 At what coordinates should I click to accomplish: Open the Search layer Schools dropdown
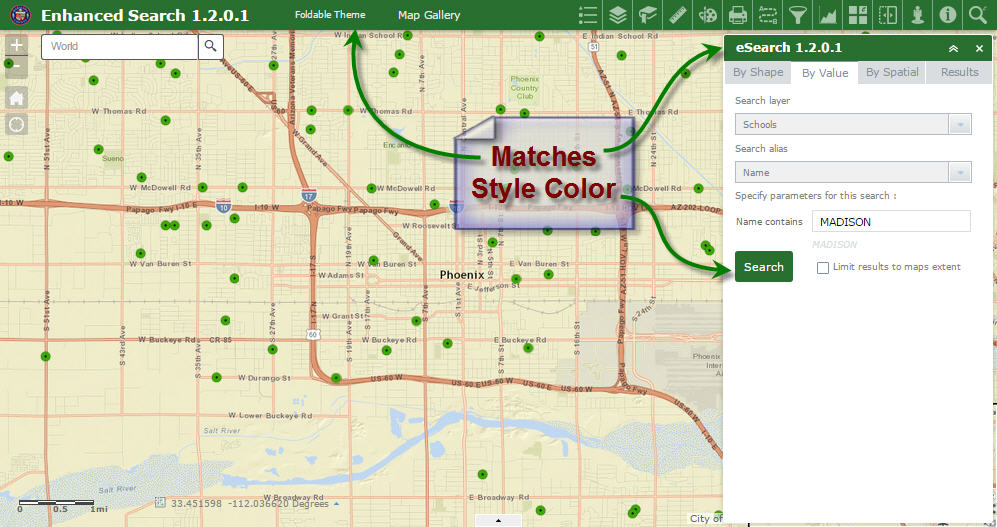959,125
